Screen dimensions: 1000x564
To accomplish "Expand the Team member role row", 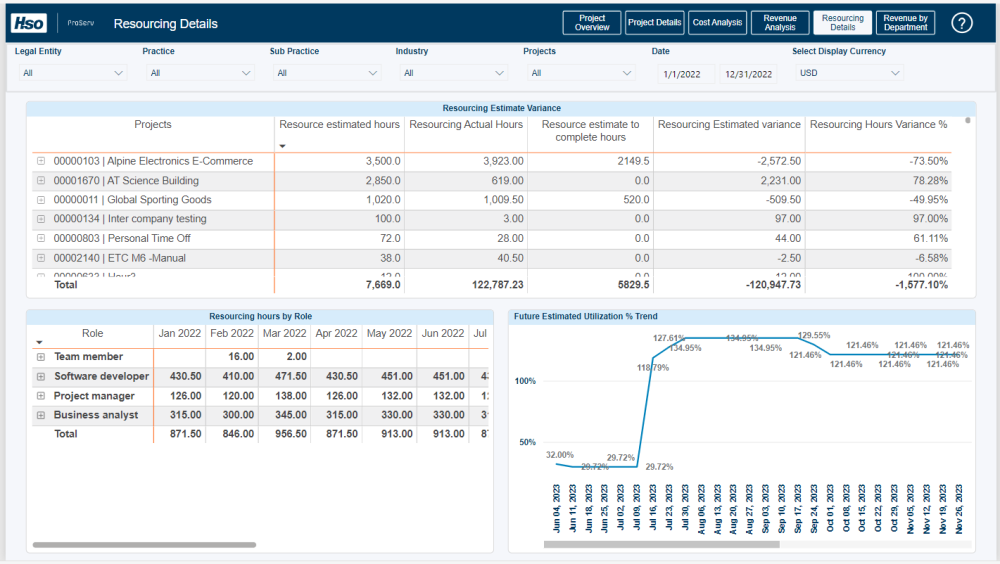I will tap(41, 357).
